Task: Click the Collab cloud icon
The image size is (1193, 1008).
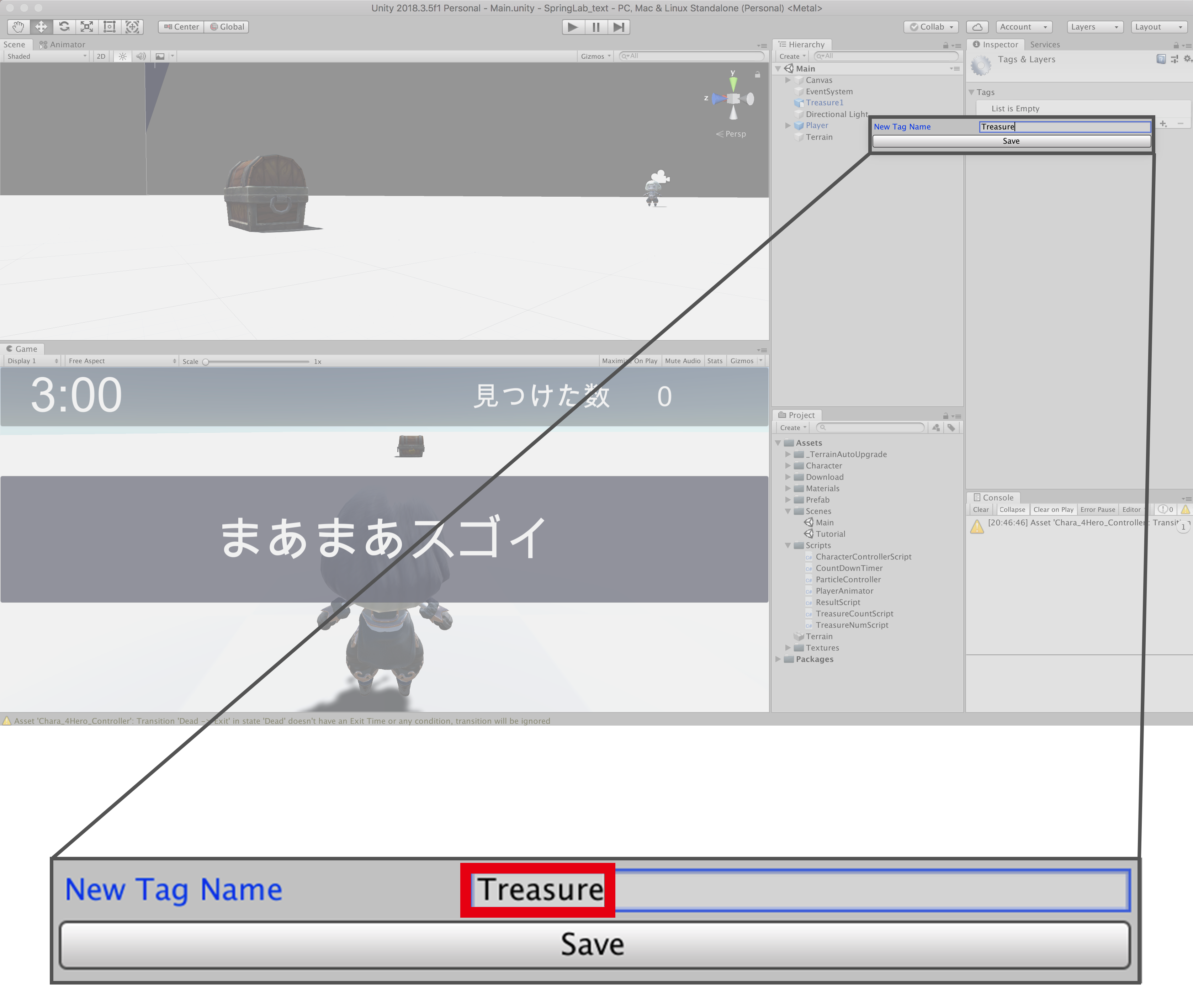Action: 977,27
